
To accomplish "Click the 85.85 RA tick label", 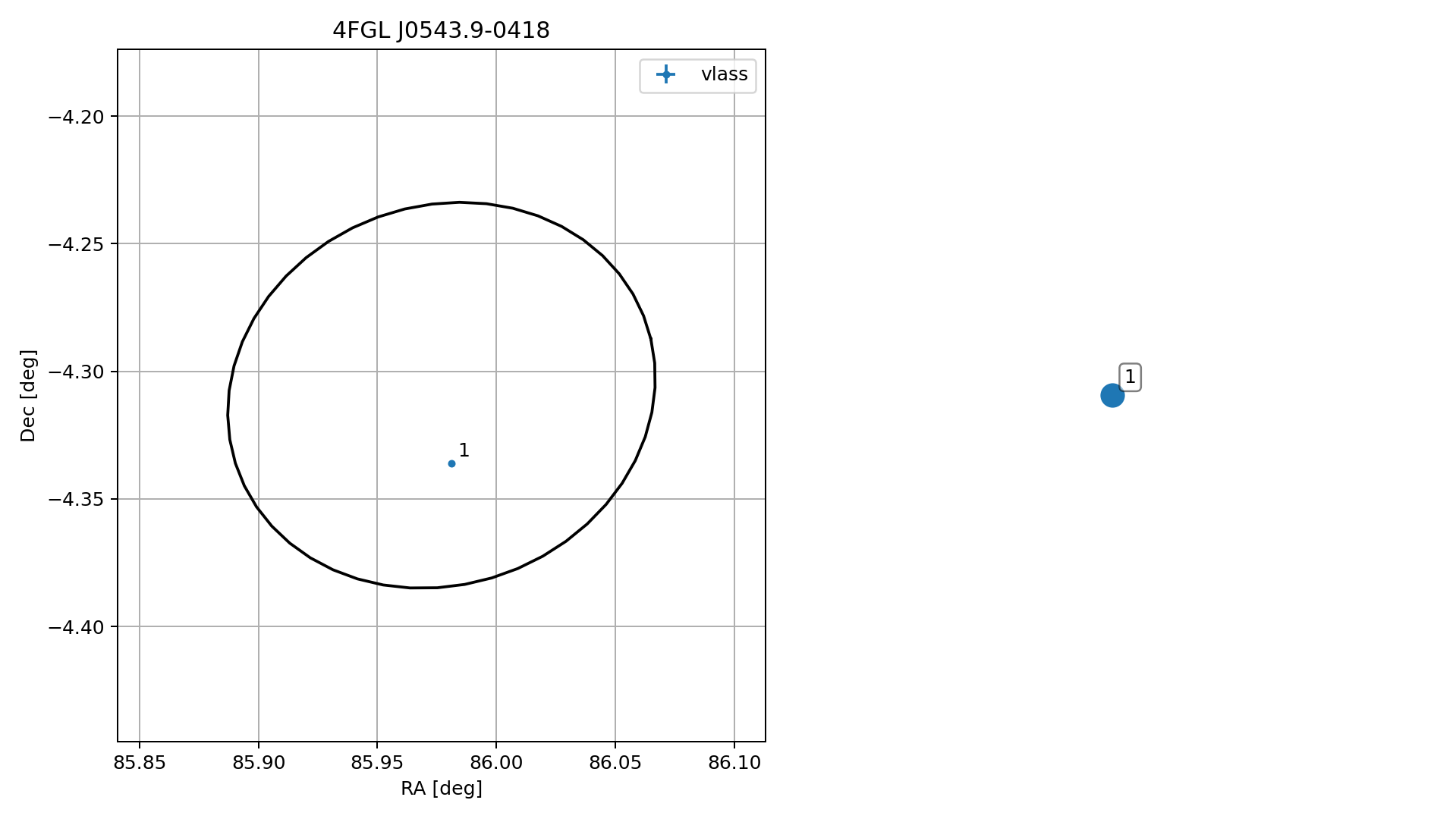I will pyautogui.click(x=140, y=763).
